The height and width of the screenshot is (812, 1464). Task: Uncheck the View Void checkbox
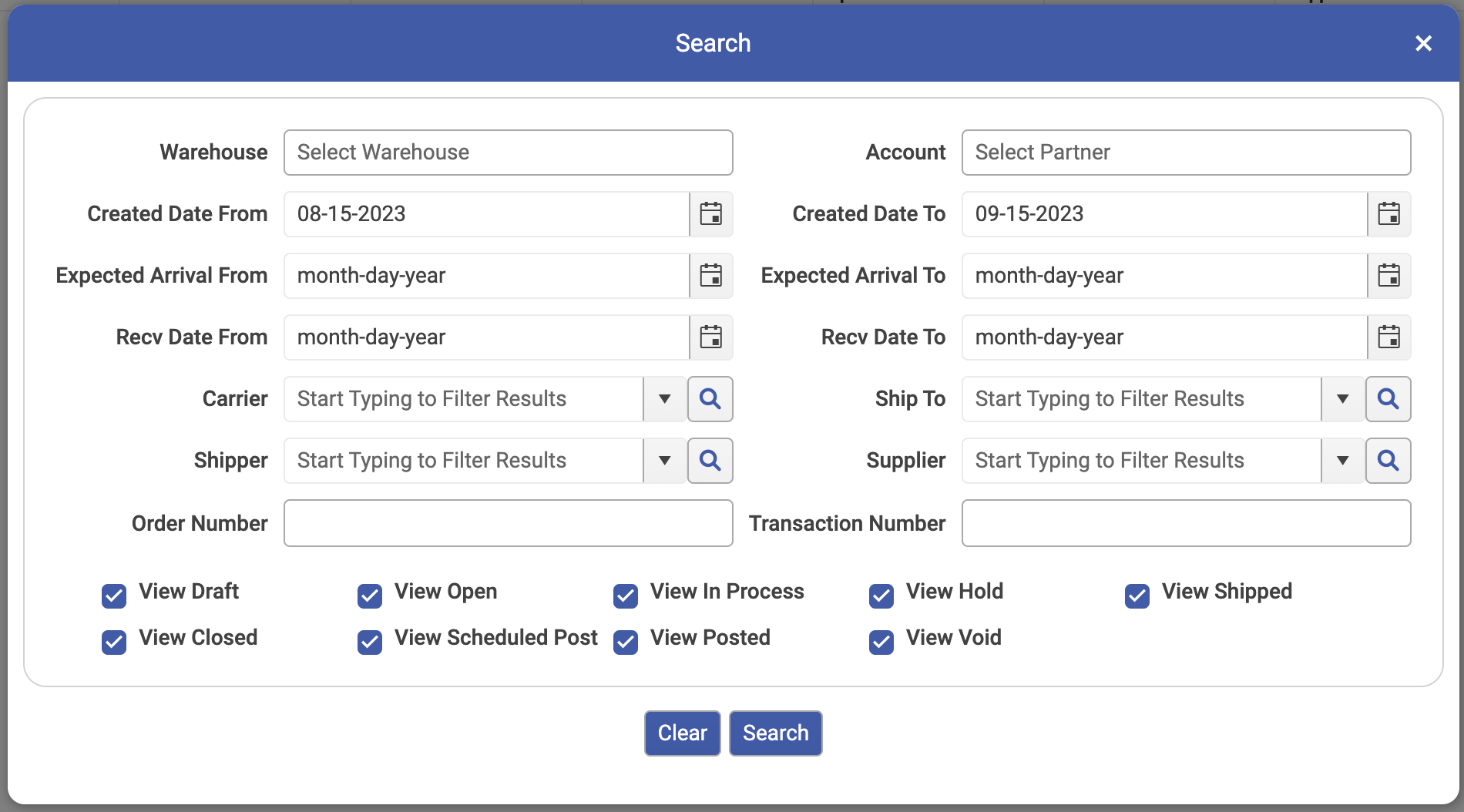(881, 642)
